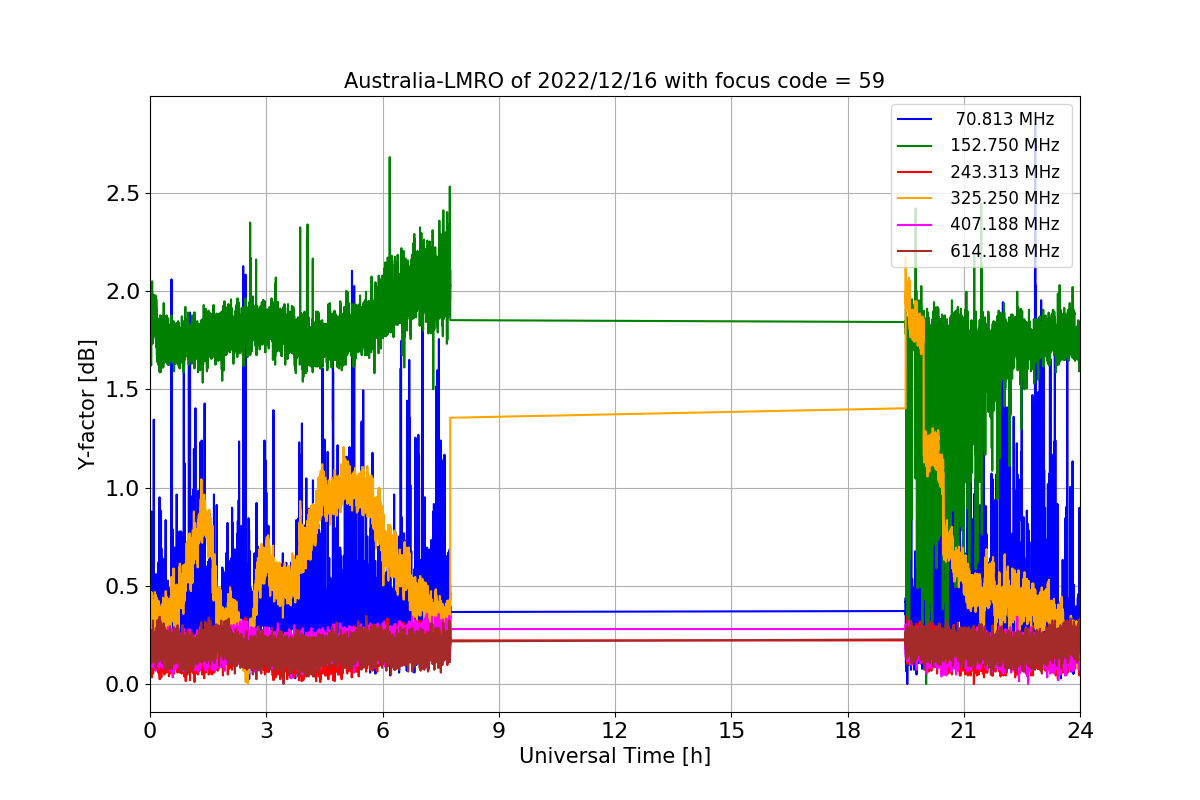Select the 70.813 MHz legend label
The width and height of the screenshot is (1200, 800).
(1005, 119)
